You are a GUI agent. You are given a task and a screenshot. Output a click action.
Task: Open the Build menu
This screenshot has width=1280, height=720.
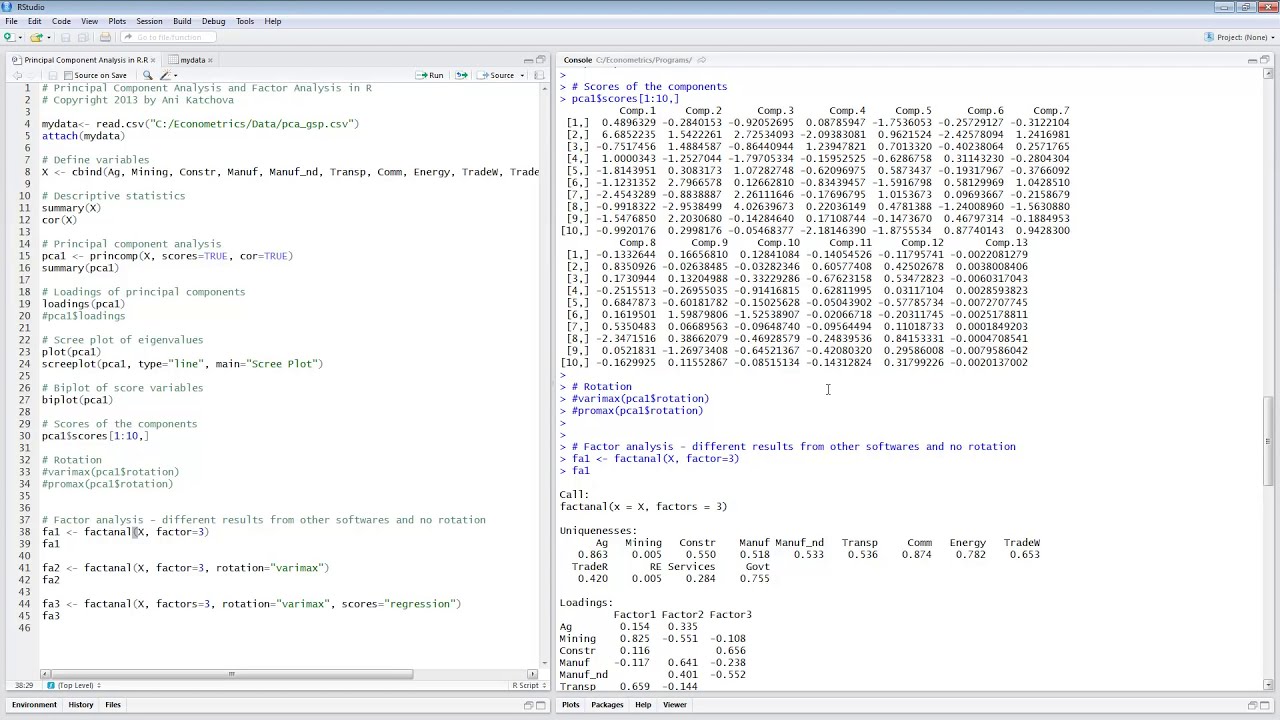coord(182,21)
